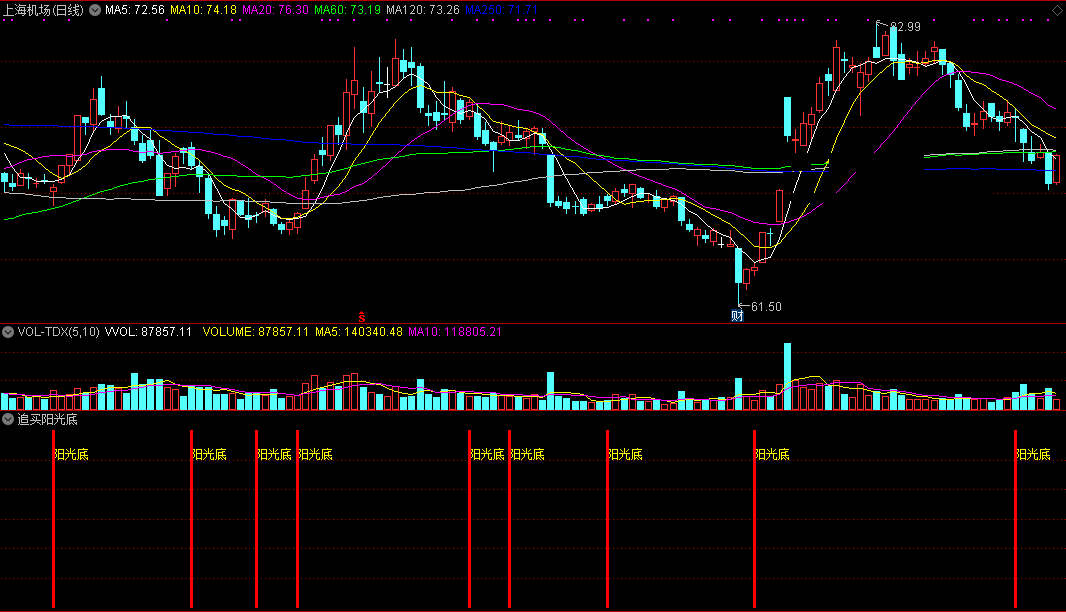Click the blue MA250: 71.71 label
The width and height of the screenshot is (1066, 612).
(x=502, y=10)
